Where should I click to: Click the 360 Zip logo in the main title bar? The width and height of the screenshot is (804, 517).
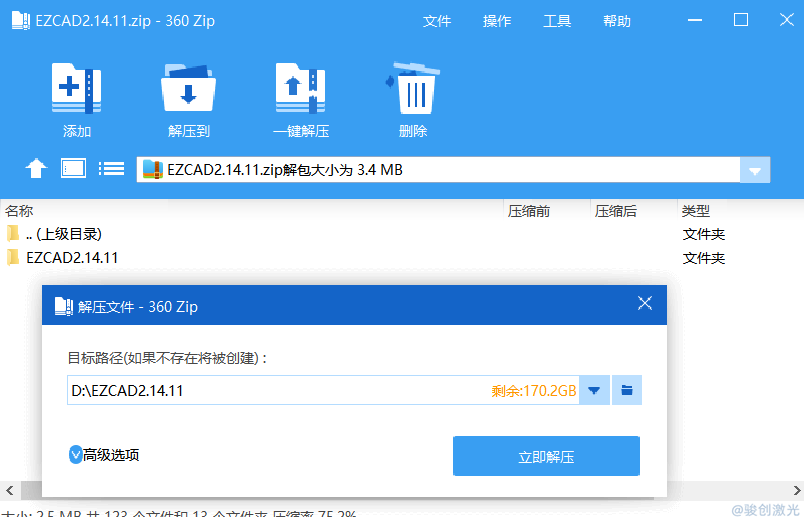click(x=21, y=21)
